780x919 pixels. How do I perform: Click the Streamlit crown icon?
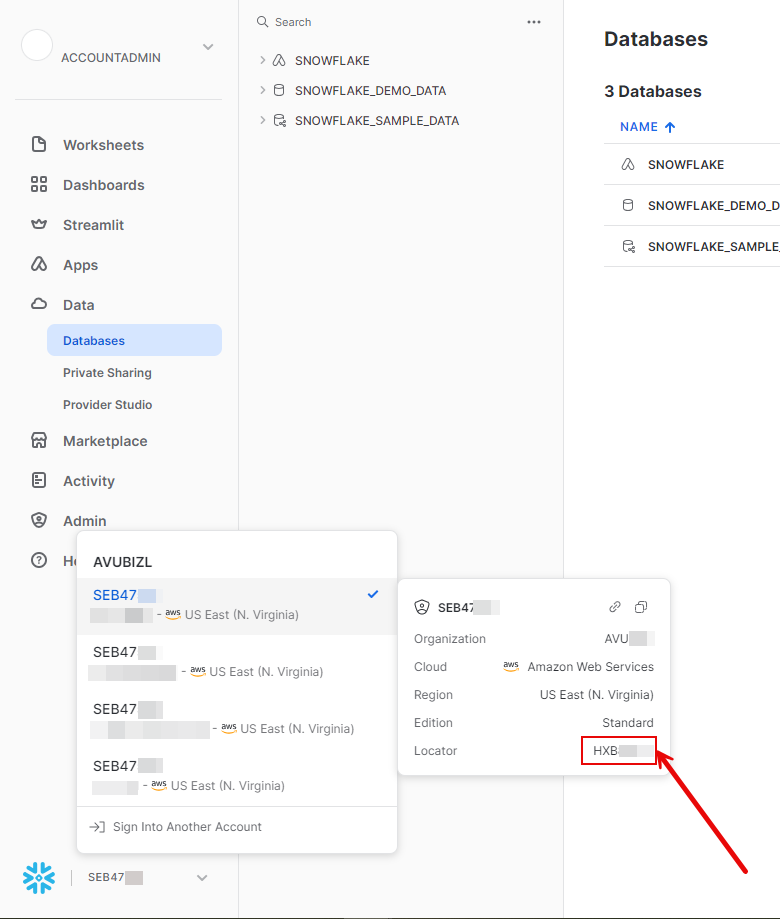click(39, 224)
